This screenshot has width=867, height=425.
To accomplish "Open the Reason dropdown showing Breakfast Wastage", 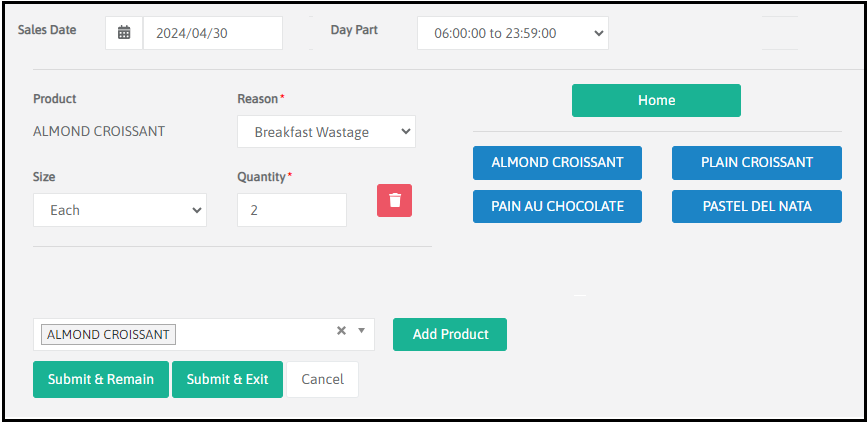I will click(x=326, y=132).
